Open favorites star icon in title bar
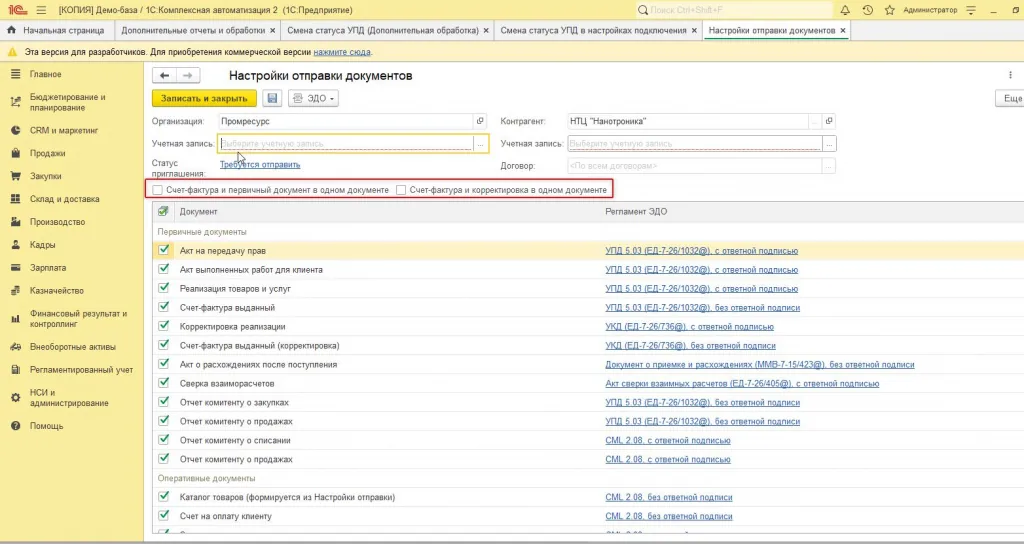The width and height of the screenshot is (1024, 544). pos(889,10)
